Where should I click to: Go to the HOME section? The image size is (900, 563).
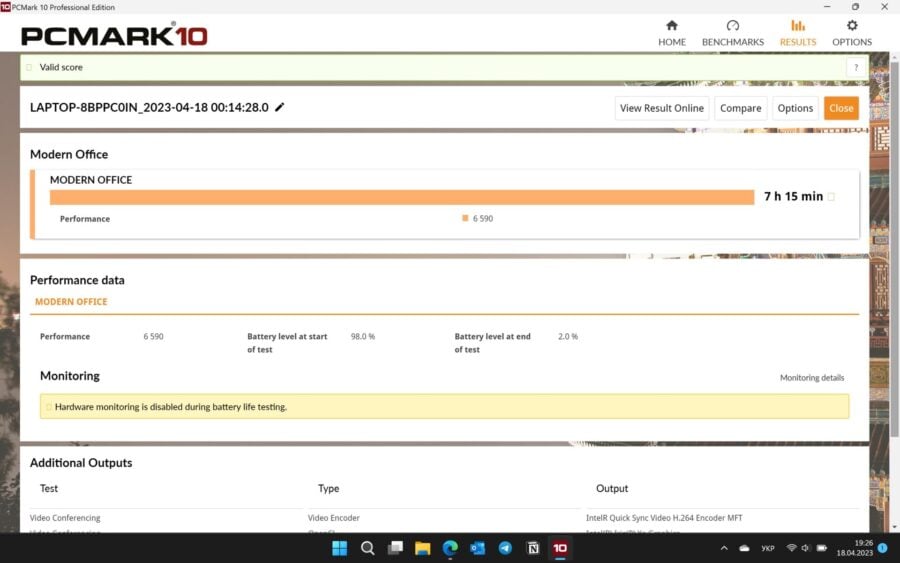pyautogui.click(x=672, y=33)
